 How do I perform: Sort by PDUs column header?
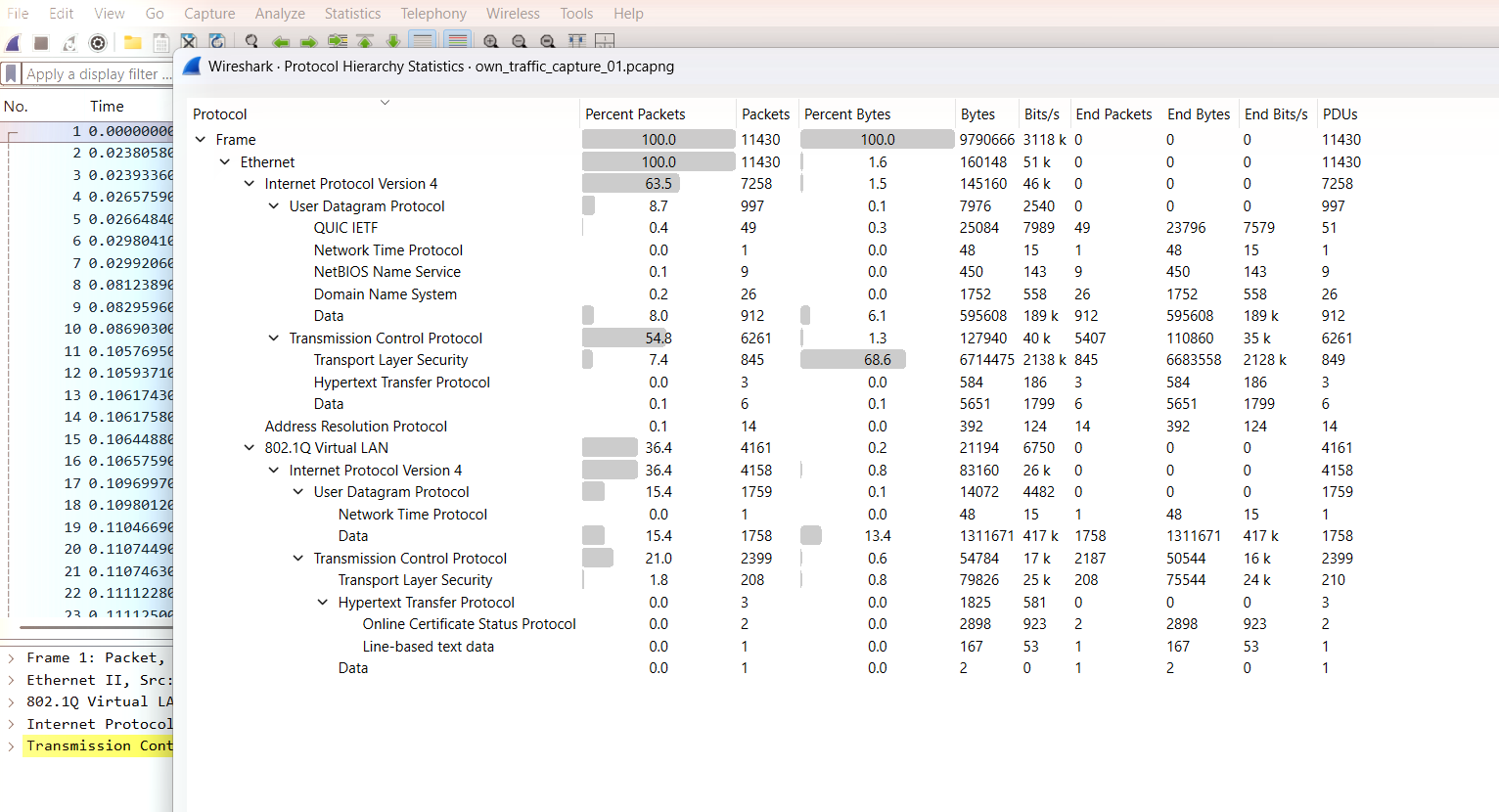1340,114
